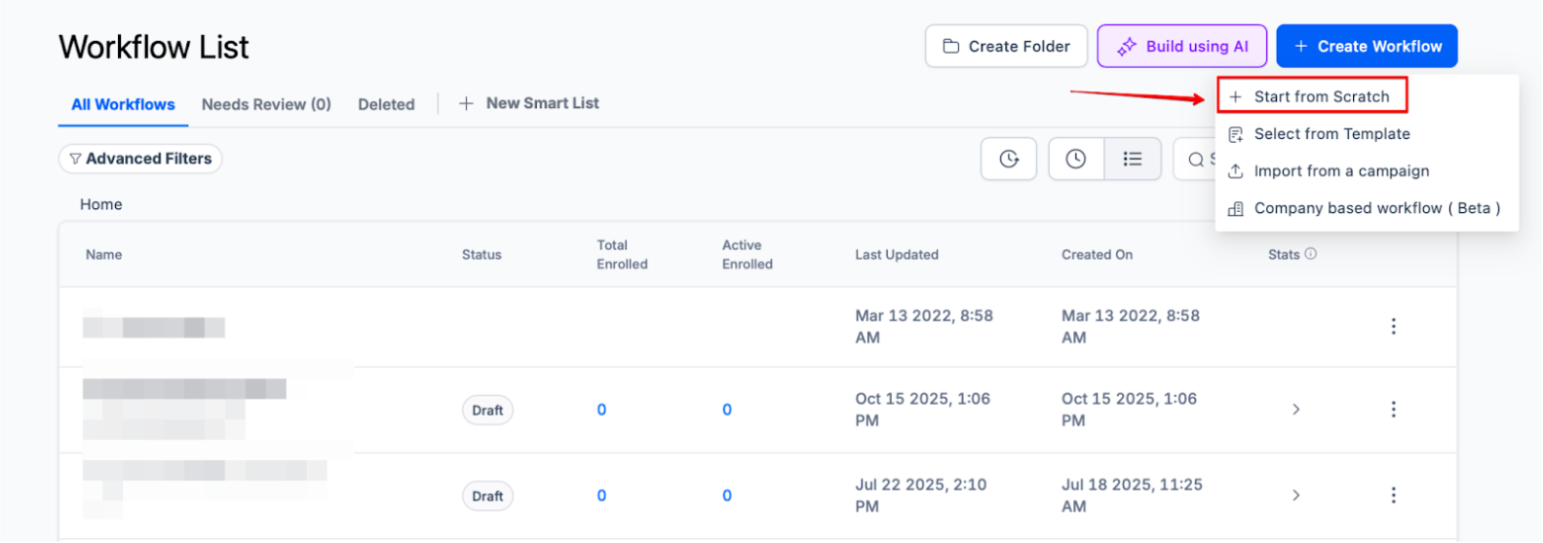Pick Company based workflow (Beta)
The image size is (1543, 543).
1376,208
